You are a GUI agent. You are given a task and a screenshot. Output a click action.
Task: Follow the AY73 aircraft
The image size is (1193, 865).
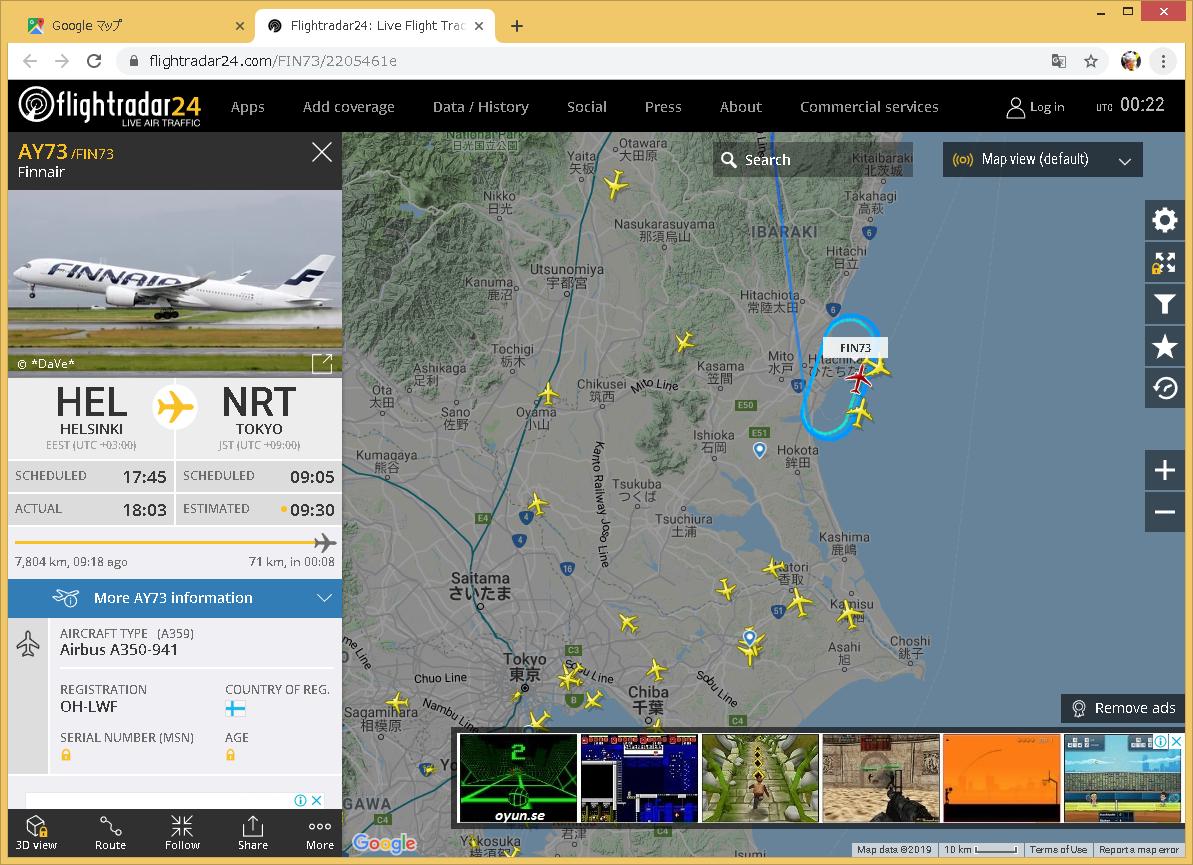click(x=182, y=832)
